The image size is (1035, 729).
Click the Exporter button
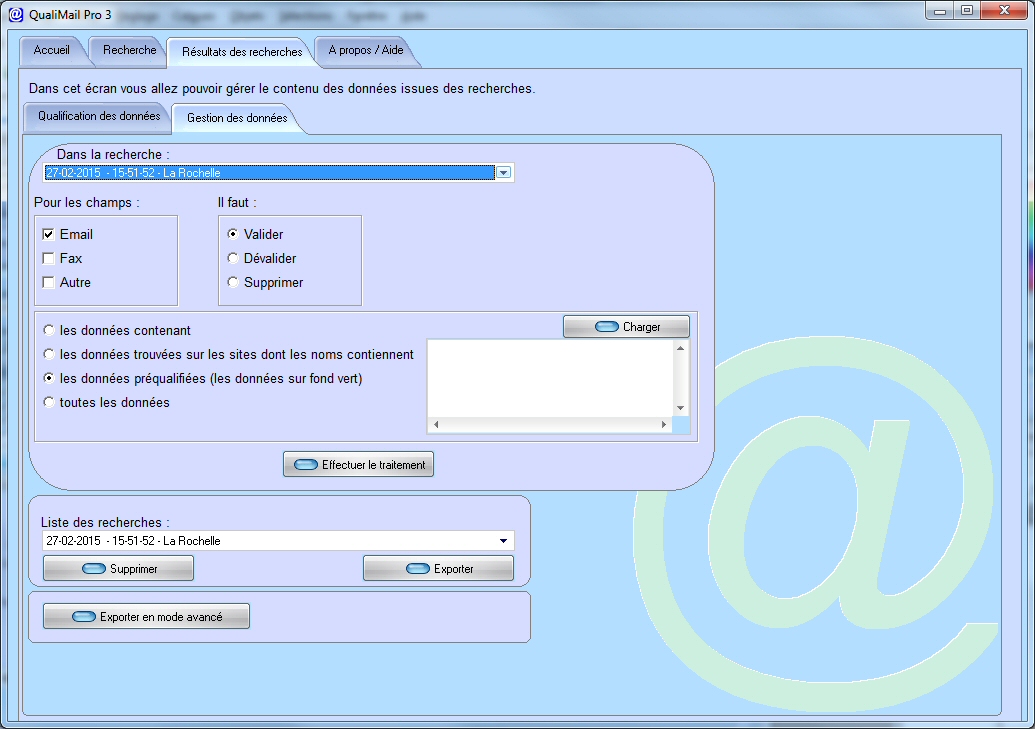[x=438, y=569]
